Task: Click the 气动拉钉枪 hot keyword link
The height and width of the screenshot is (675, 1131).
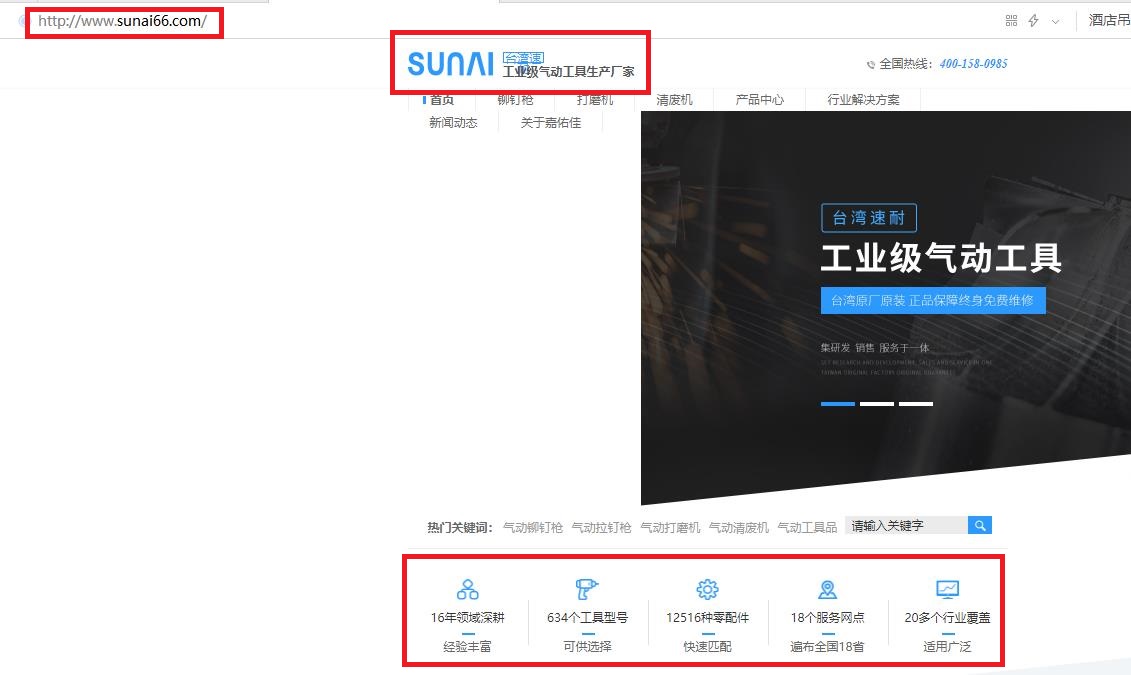Action: (x=601, y=527)
